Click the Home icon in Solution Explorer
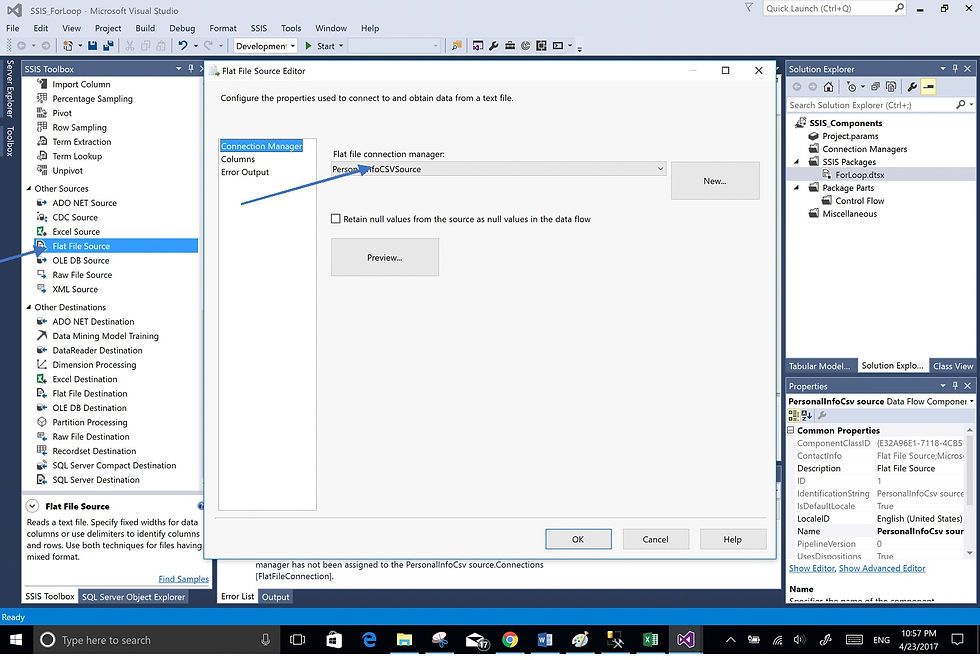 point(828,87)
